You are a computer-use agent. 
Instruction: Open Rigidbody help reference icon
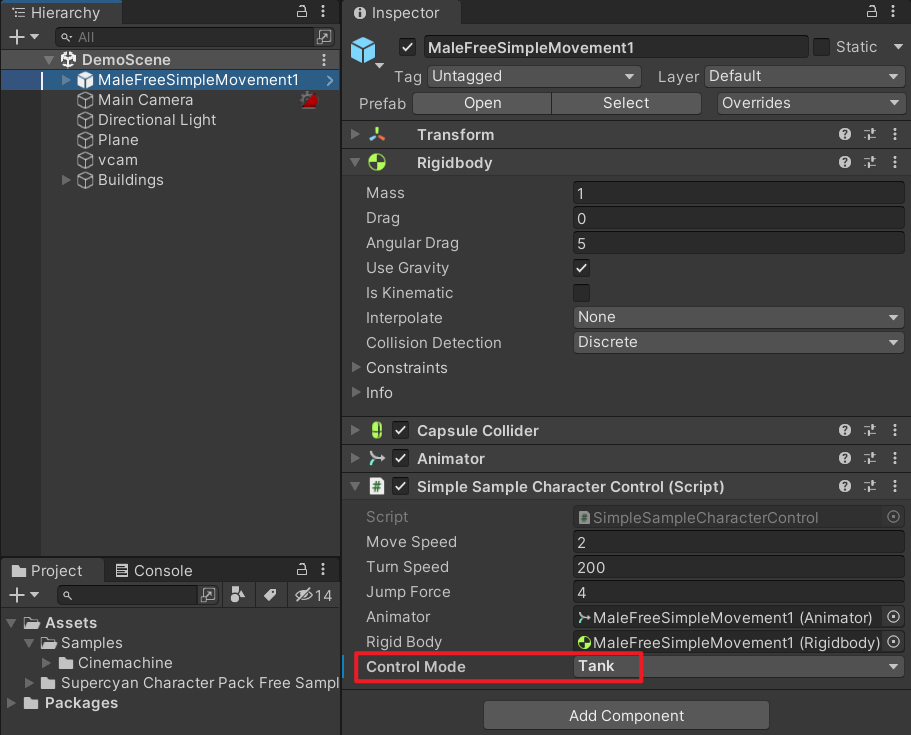pyautogui.click(x=845, y=162)
